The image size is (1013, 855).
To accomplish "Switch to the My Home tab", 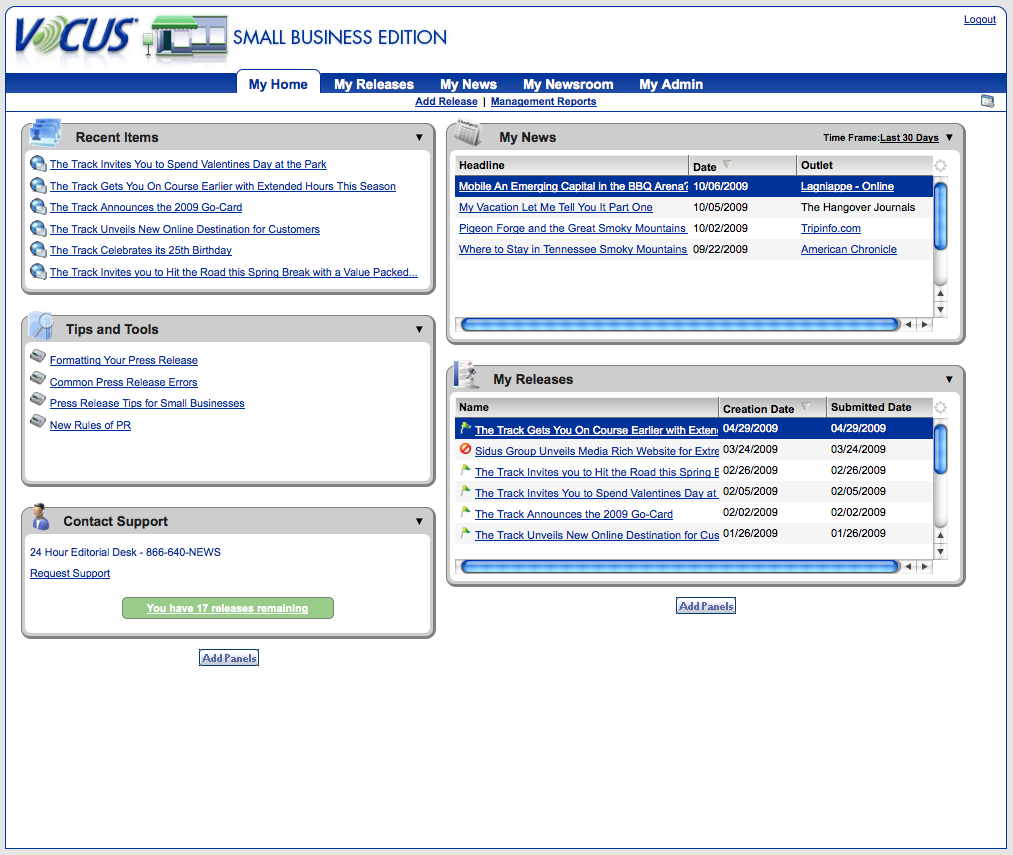I will point(278,84).
